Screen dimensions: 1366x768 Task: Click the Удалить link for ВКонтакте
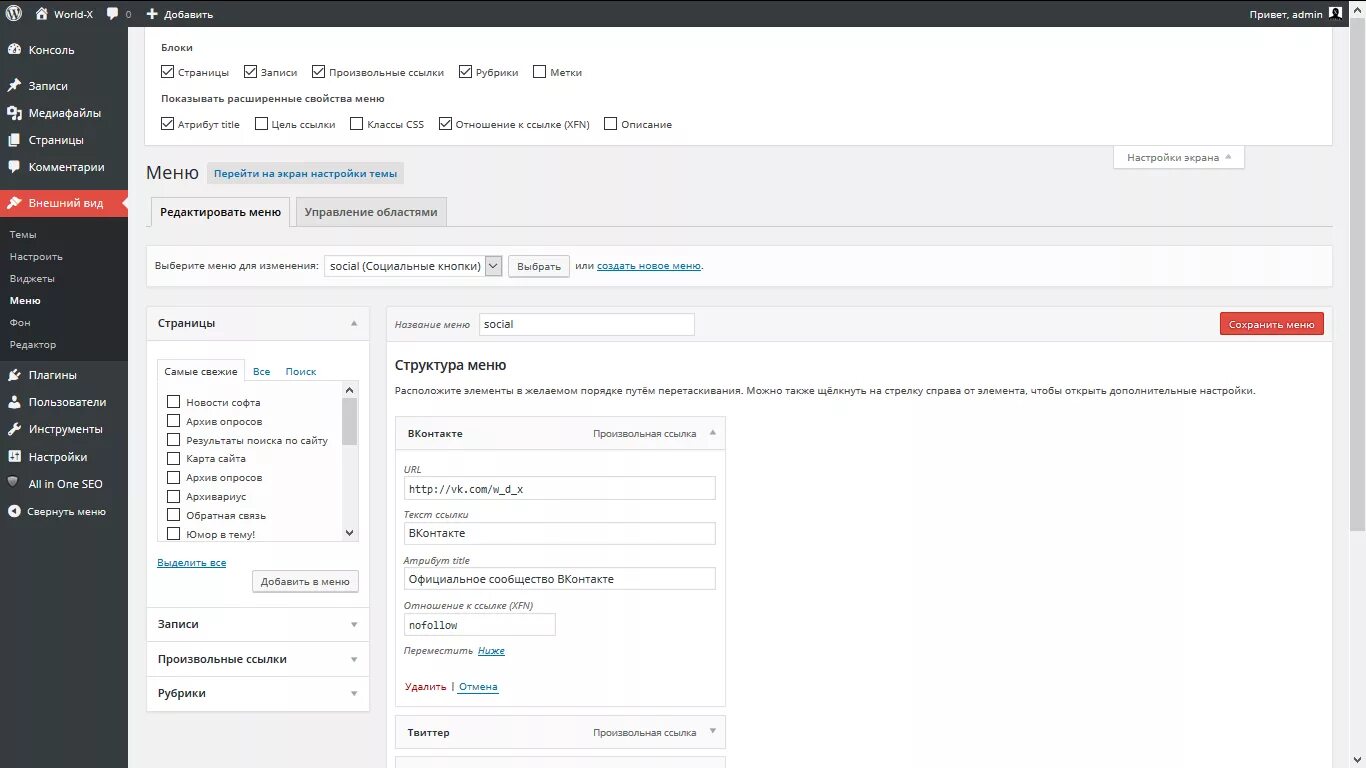pos(426,687)
